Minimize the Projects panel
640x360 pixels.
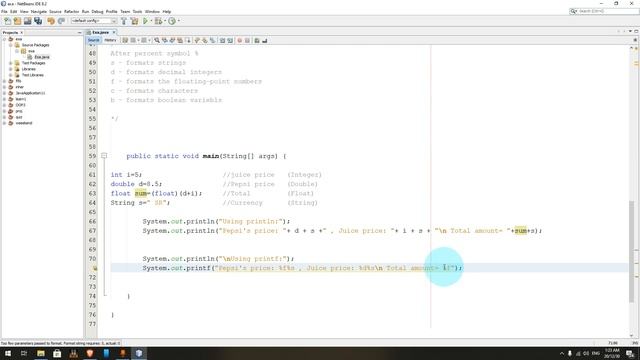(79, 33)
